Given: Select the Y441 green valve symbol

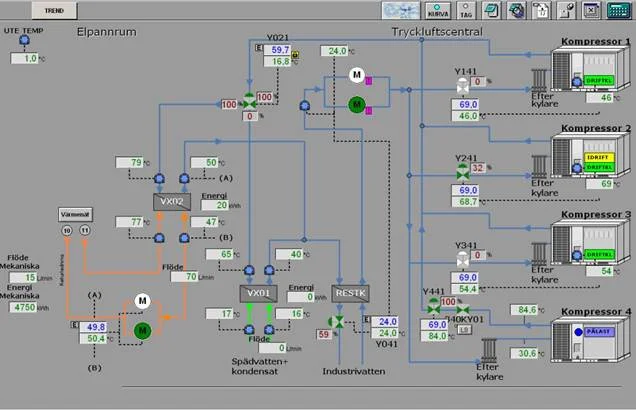Looking at the screenshot, I should (x=434, y=306).
